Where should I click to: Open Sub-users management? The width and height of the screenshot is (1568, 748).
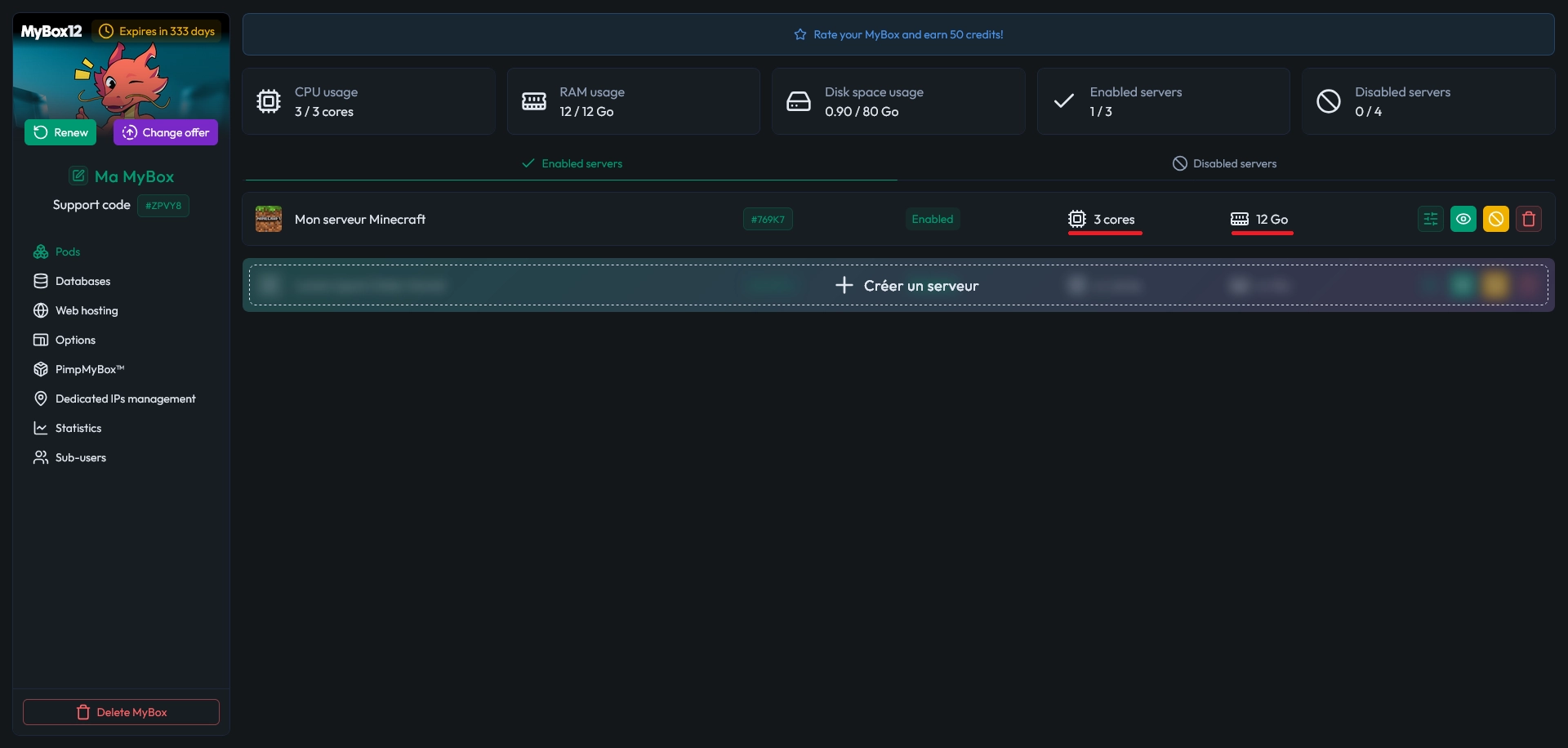(x=80, y=457)
